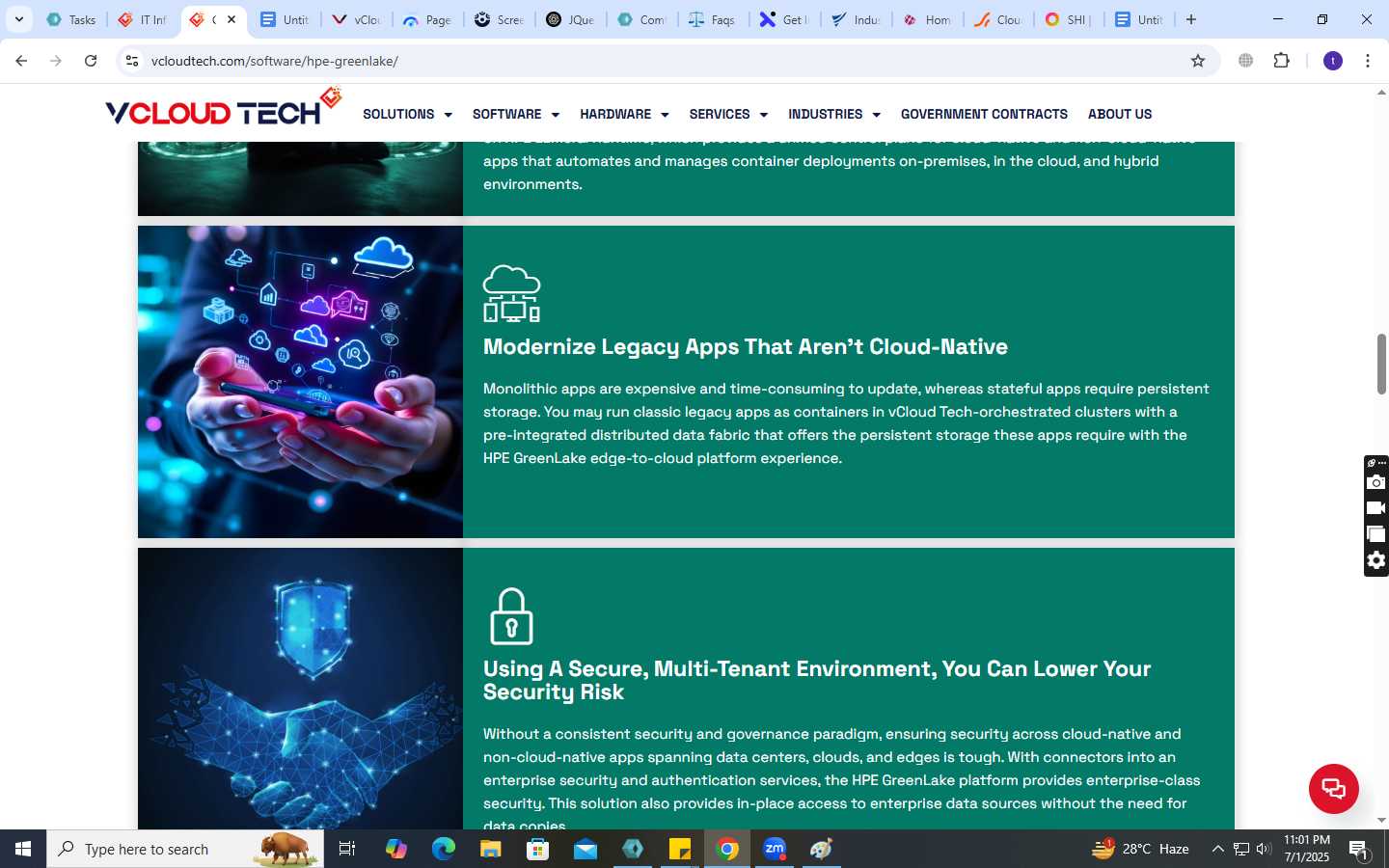Image resolution: width=1389 pixels, height=868 pixels.
Task: Click the browser back arrow
Action: (x=21, y=61)
